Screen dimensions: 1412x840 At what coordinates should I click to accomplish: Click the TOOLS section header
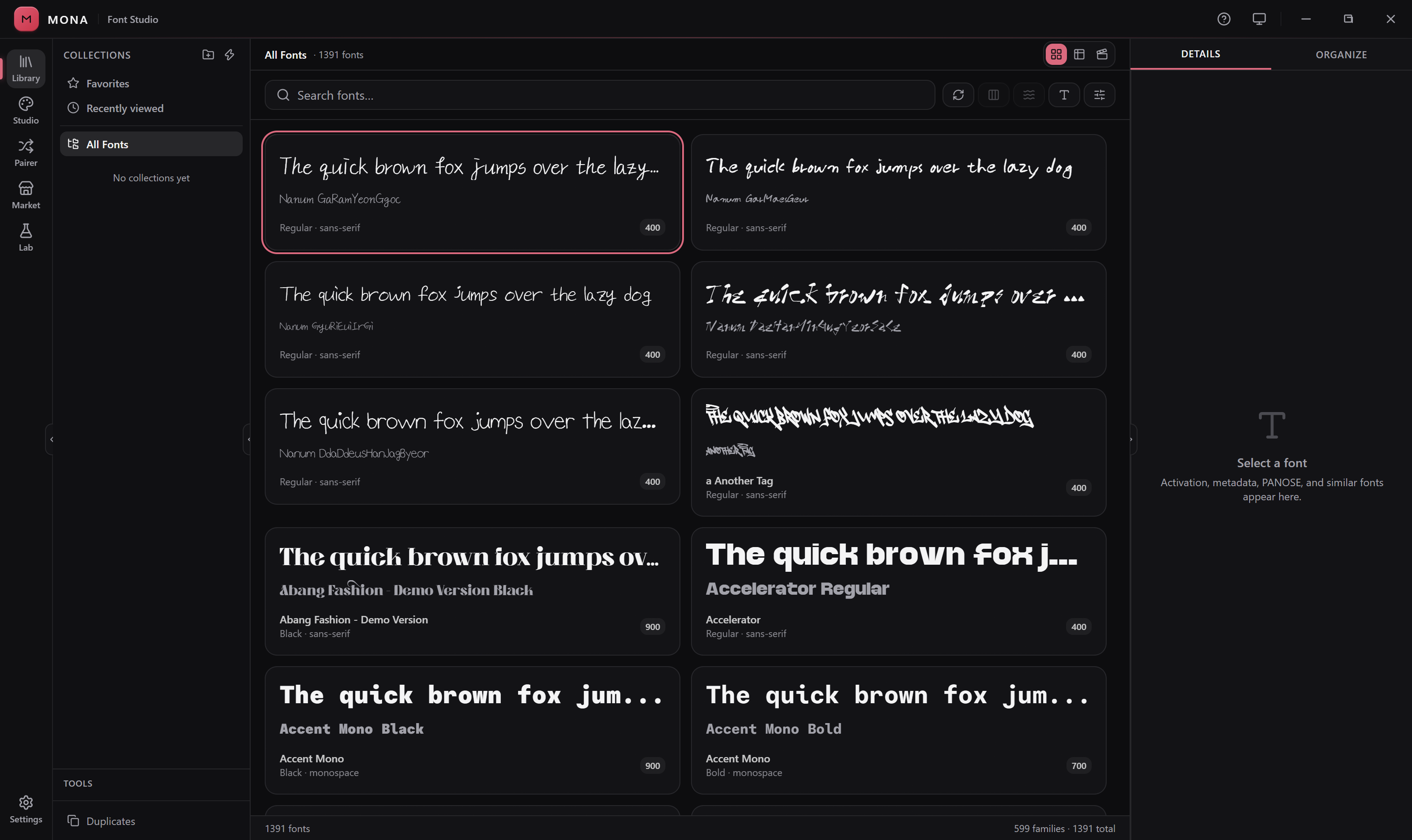(78, 784)
